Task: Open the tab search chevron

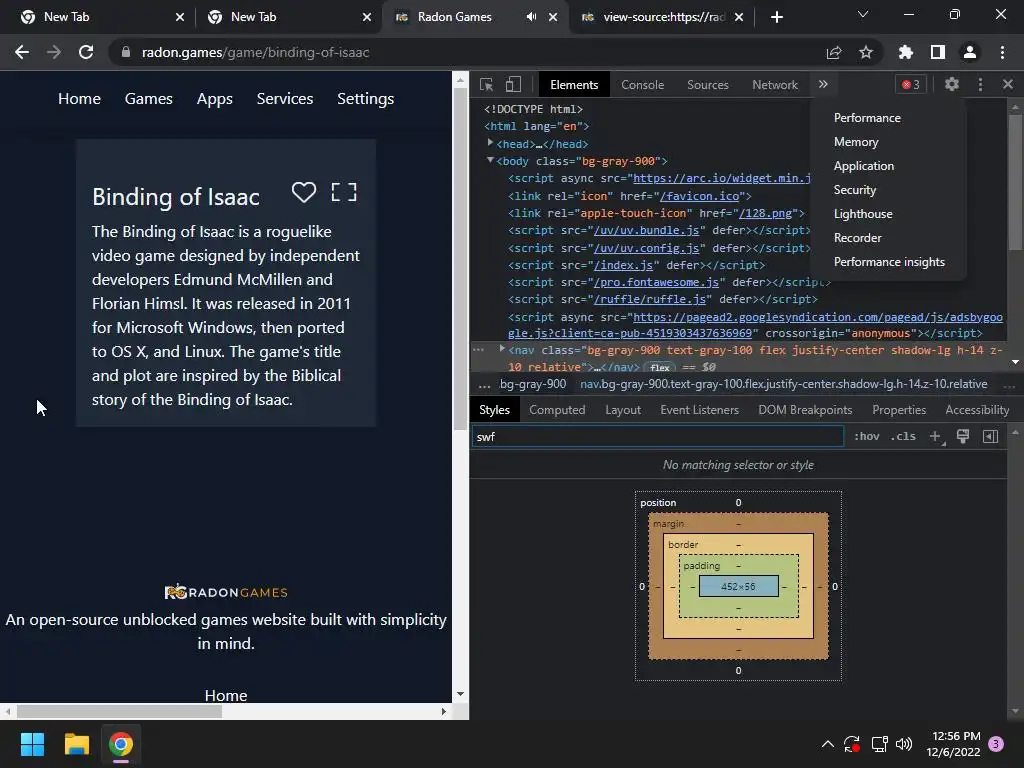Action: [863, 14]
